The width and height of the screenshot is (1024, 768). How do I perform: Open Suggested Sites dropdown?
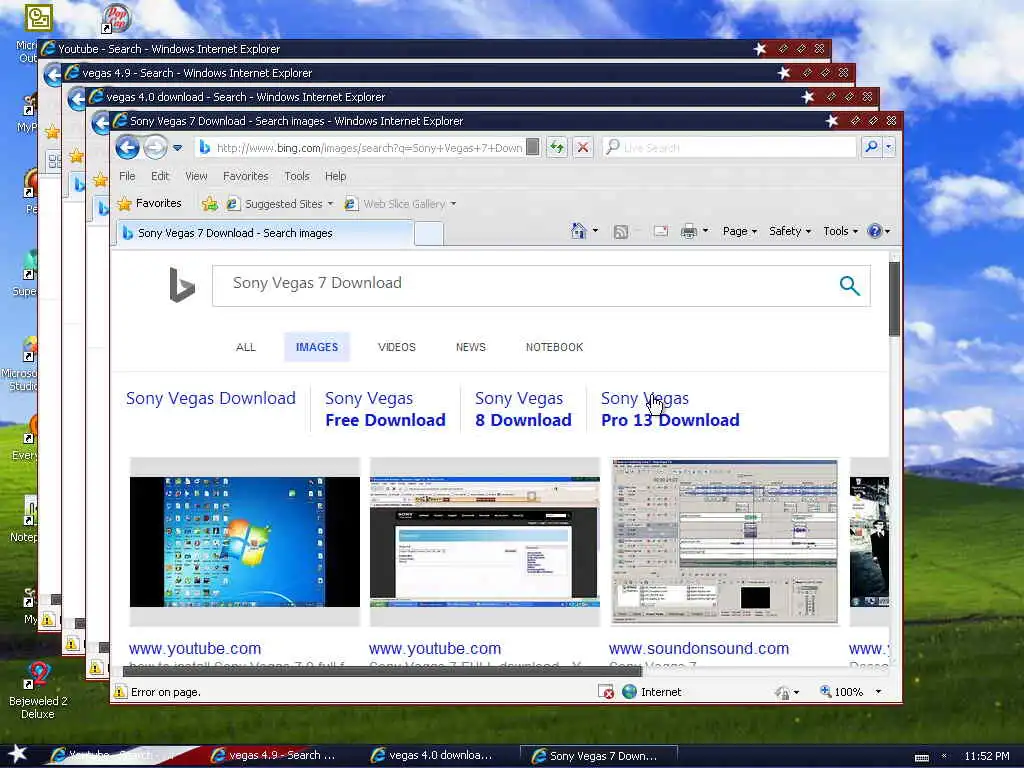click(x=280, y=204)
